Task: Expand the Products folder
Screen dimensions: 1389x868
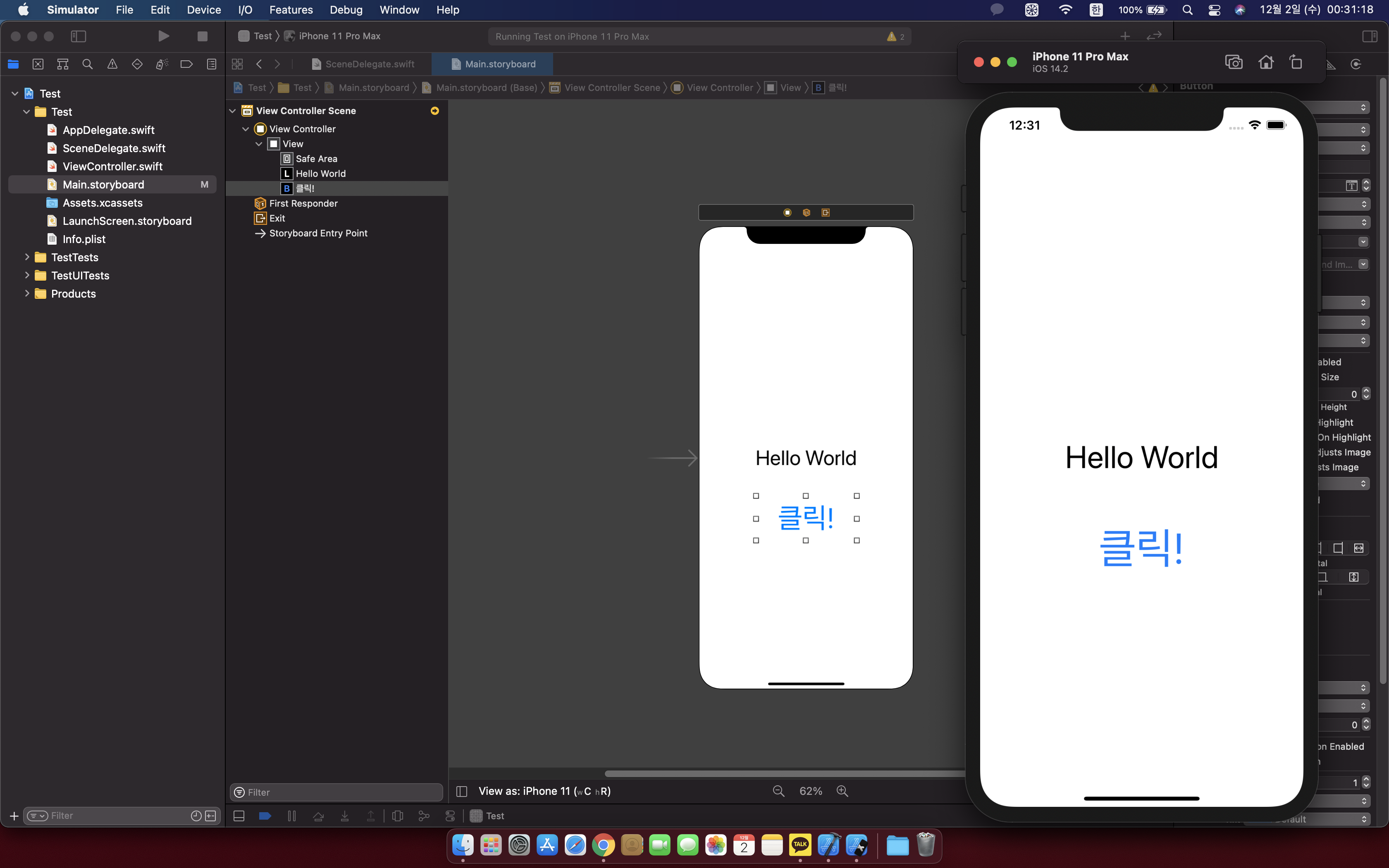Action: [26, 294]
